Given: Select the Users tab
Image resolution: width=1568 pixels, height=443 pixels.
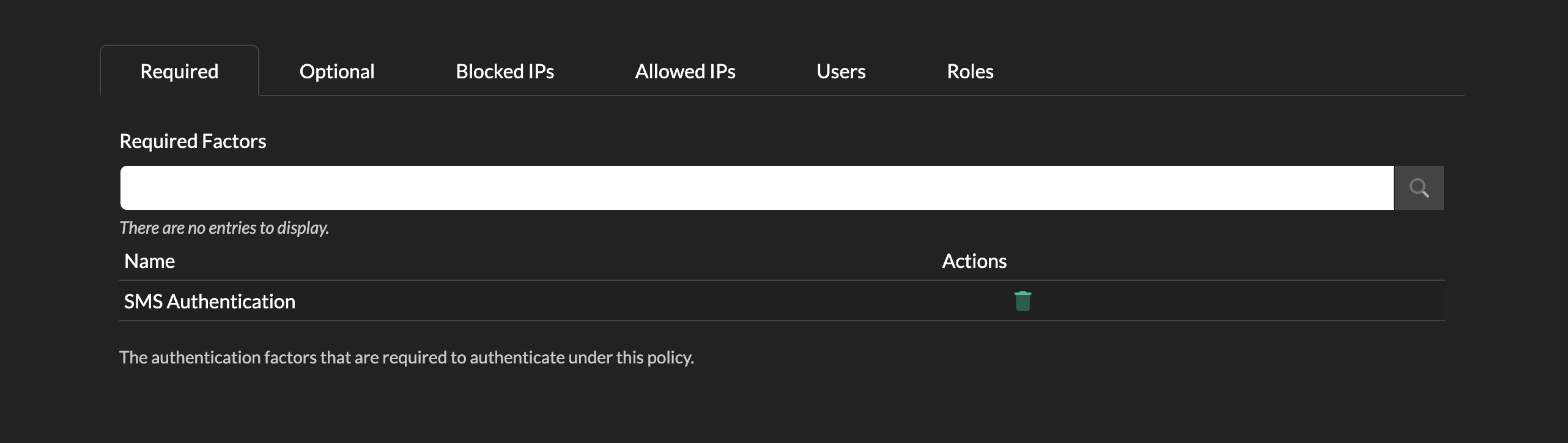Looking at the screenshot, I should click(x=841, y=72).
